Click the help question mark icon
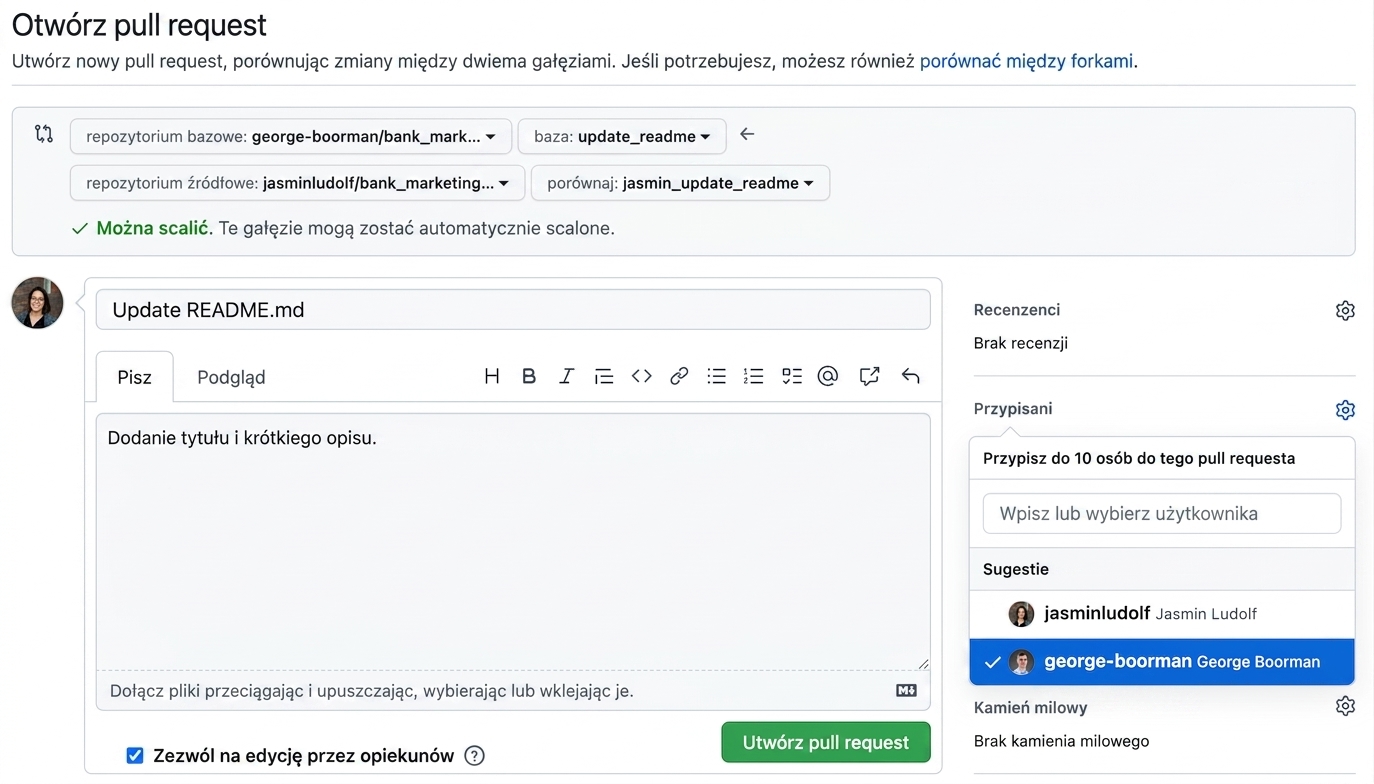The width and height of the screenshot is (1374, 784). (475, 756)
